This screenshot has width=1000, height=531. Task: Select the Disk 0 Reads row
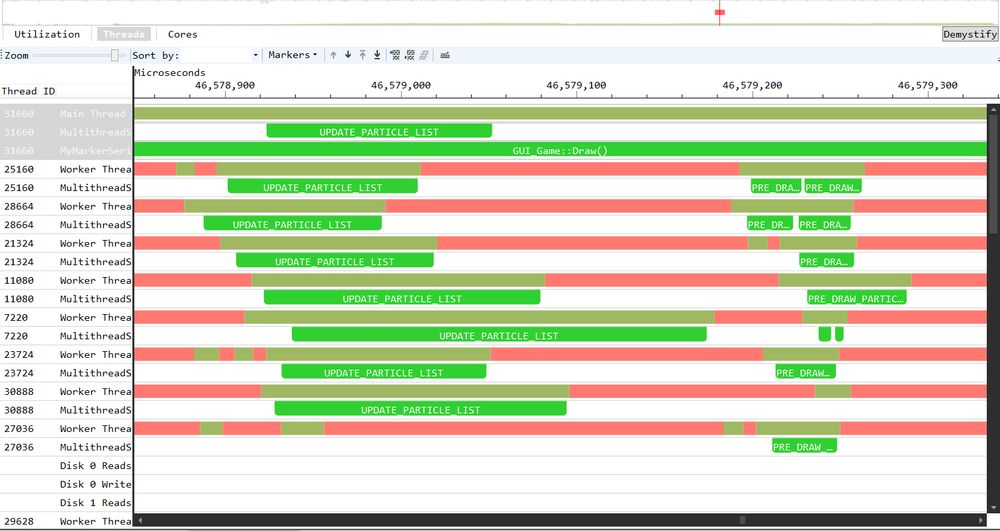(66, 465)
